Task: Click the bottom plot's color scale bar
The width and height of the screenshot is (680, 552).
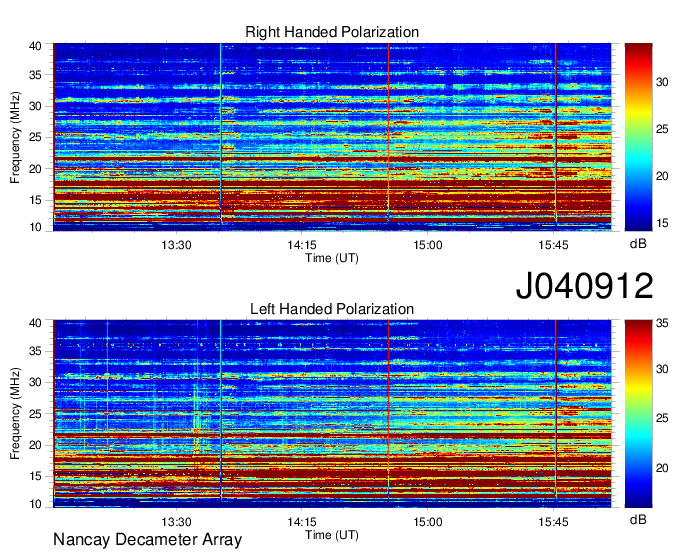Action: pos(638,414)
